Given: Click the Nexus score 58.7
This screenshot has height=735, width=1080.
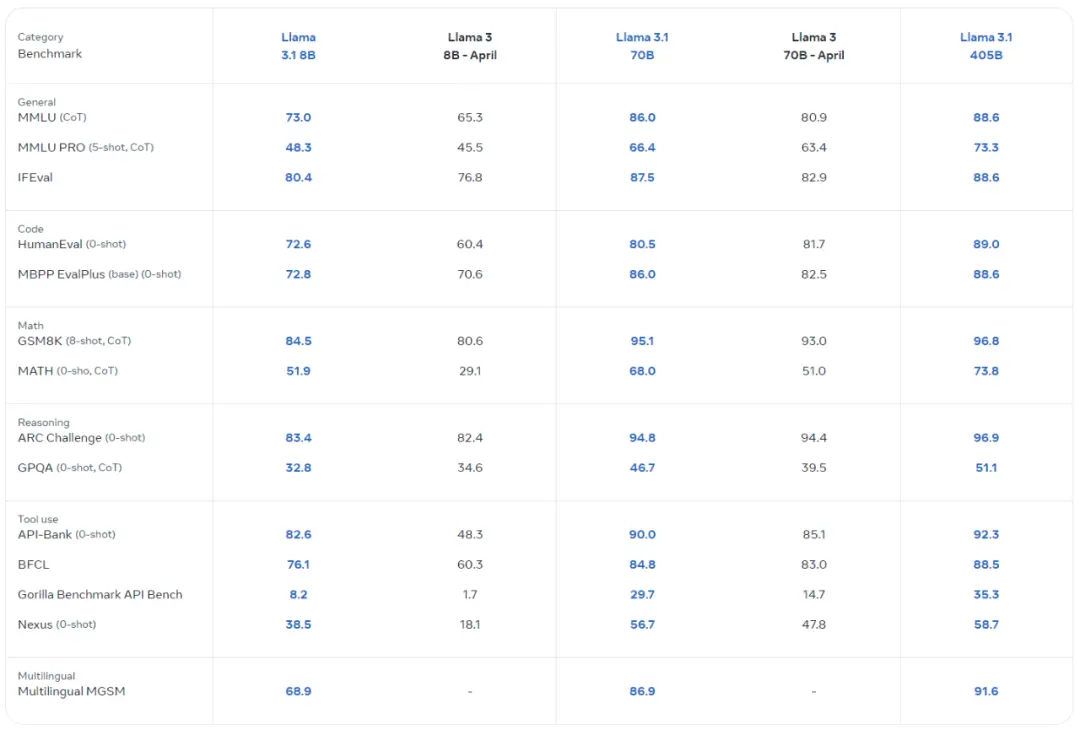Looking at the screenshot, I should pos(986,624).
